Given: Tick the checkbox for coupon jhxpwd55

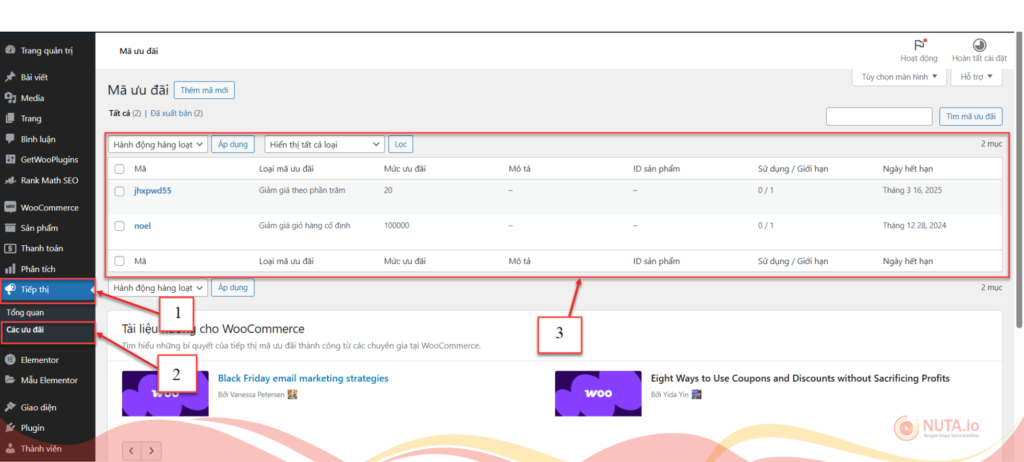Looking at the screenshot, I should pos(120,191).
